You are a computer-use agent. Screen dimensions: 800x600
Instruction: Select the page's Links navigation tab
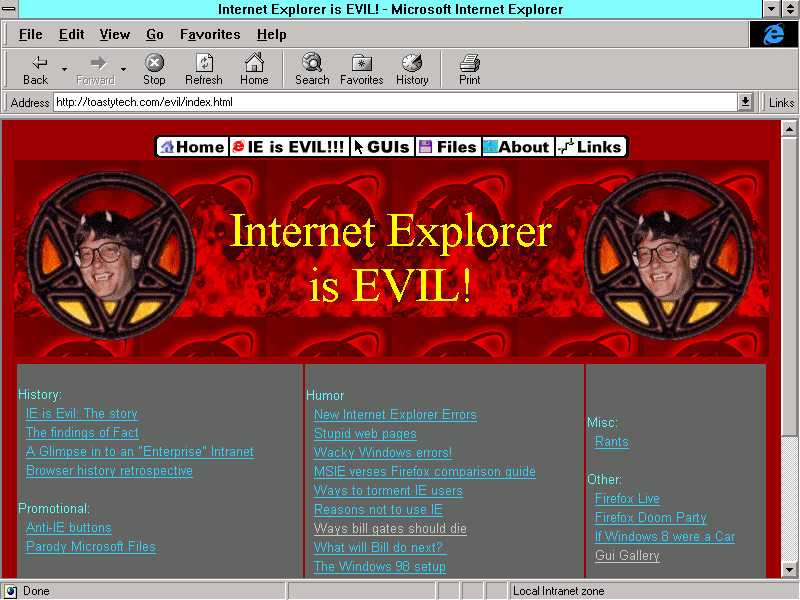[x=590, y=147]
